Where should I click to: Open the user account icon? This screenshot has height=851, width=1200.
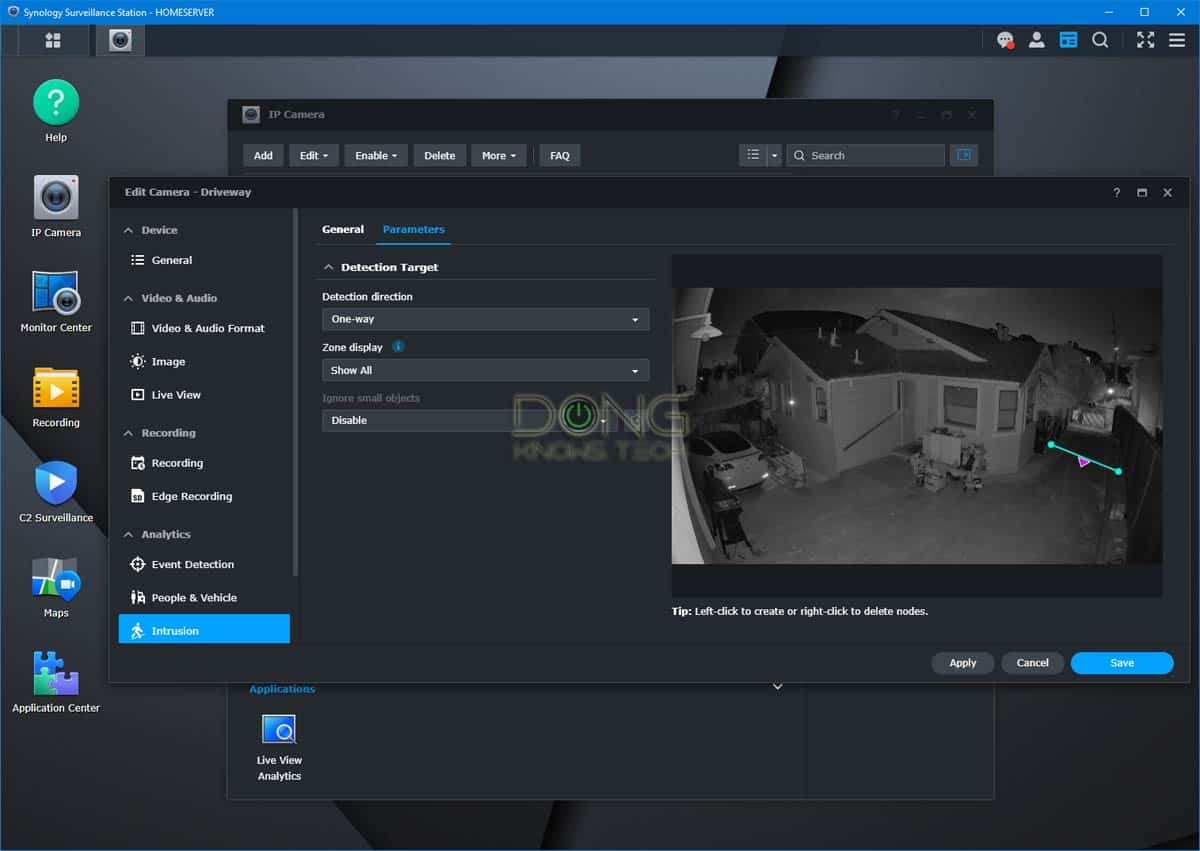pos(1037,40)
